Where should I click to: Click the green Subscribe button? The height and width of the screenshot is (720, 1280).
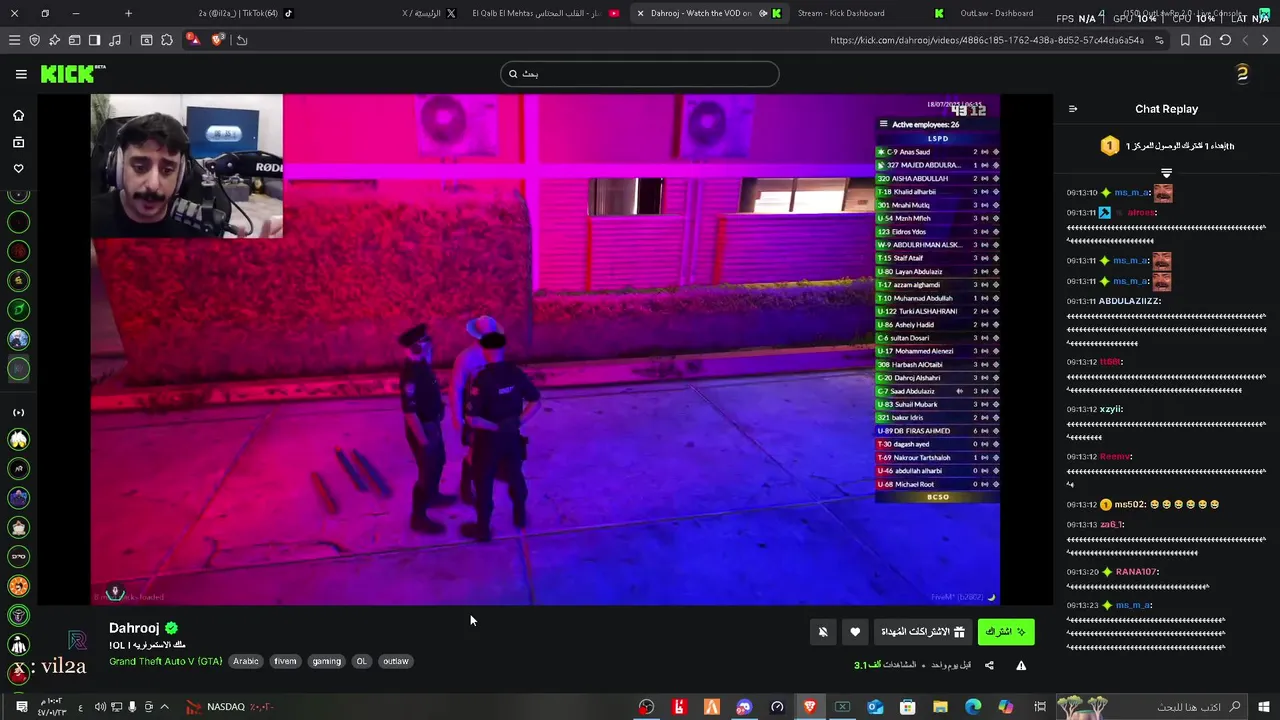[x=1006, y=632]
